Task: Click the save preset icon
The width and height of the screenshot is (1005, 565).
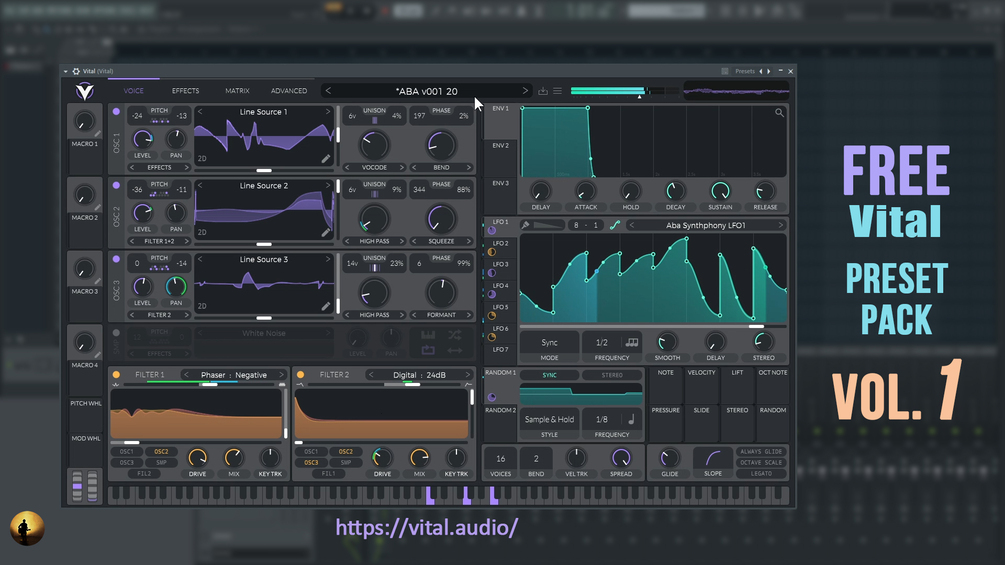Action: 543,91
